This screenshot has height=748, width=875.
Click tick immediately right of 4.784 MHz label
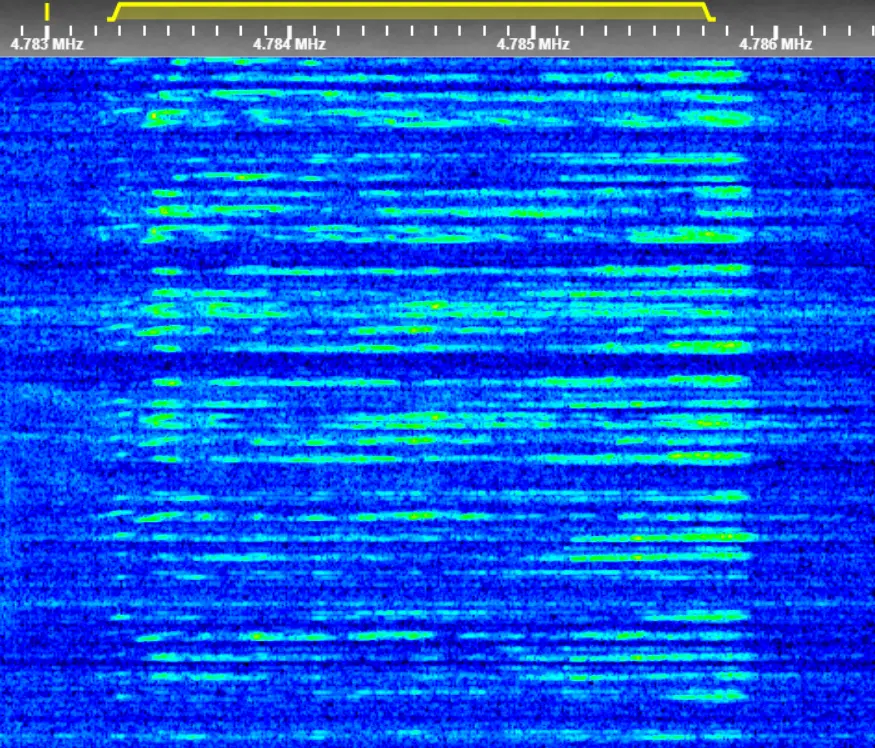(314, 30)
